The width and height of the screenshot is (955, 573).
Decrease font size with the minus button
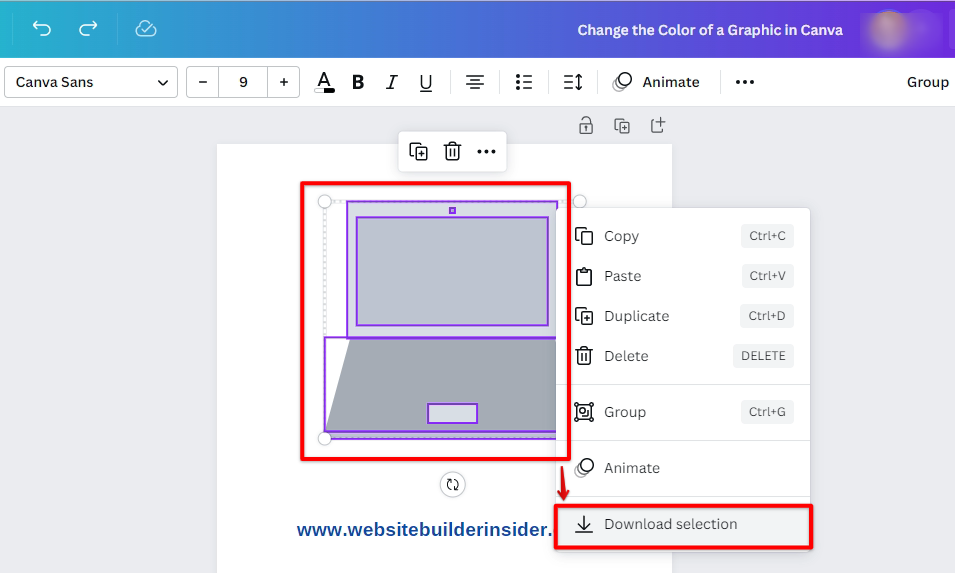pos(203,82)
